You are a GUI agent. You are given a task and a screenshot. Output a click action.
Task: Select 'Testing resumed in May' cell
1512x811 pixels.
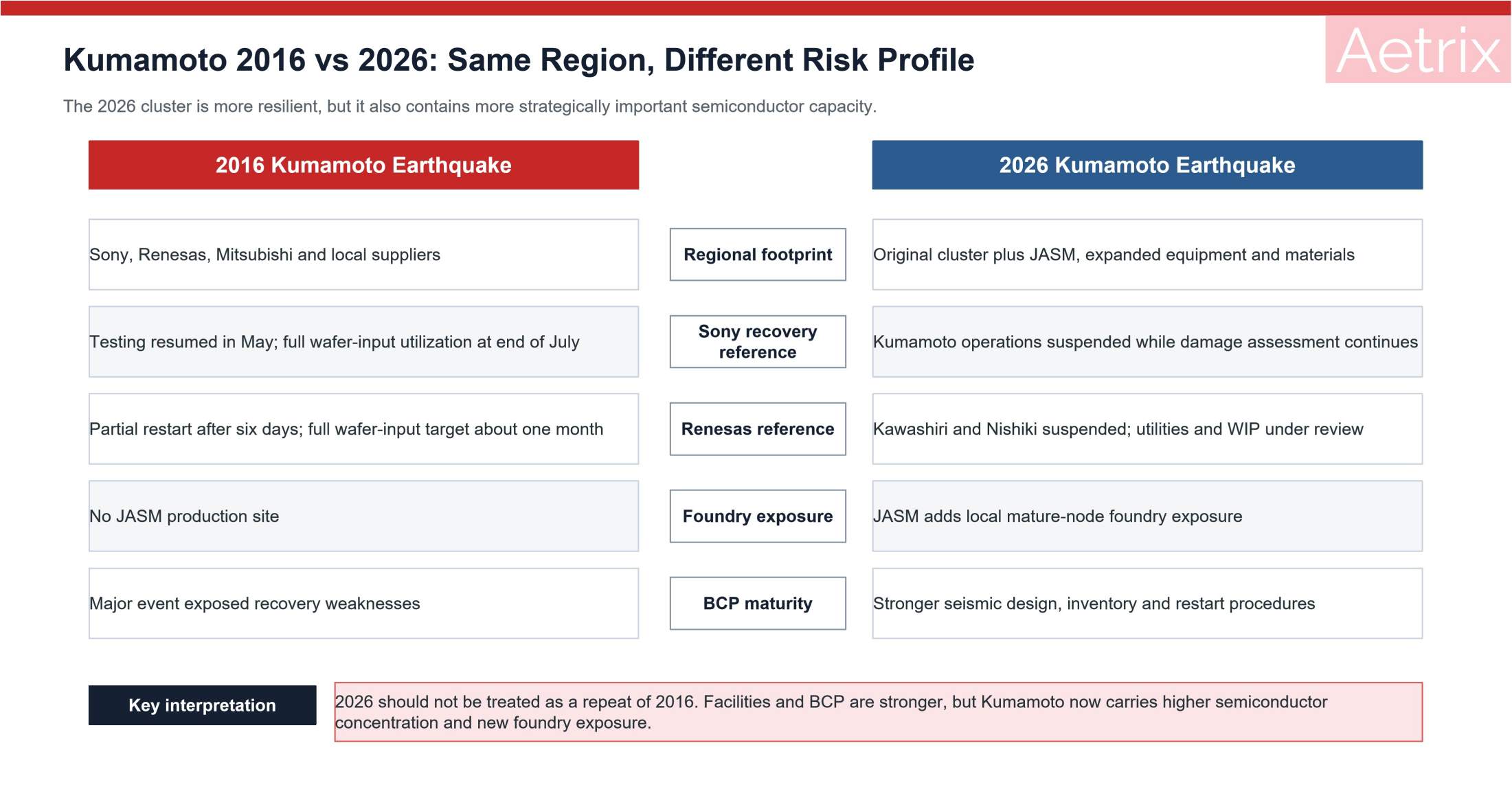pyautogui.click(x=363, y=342)
